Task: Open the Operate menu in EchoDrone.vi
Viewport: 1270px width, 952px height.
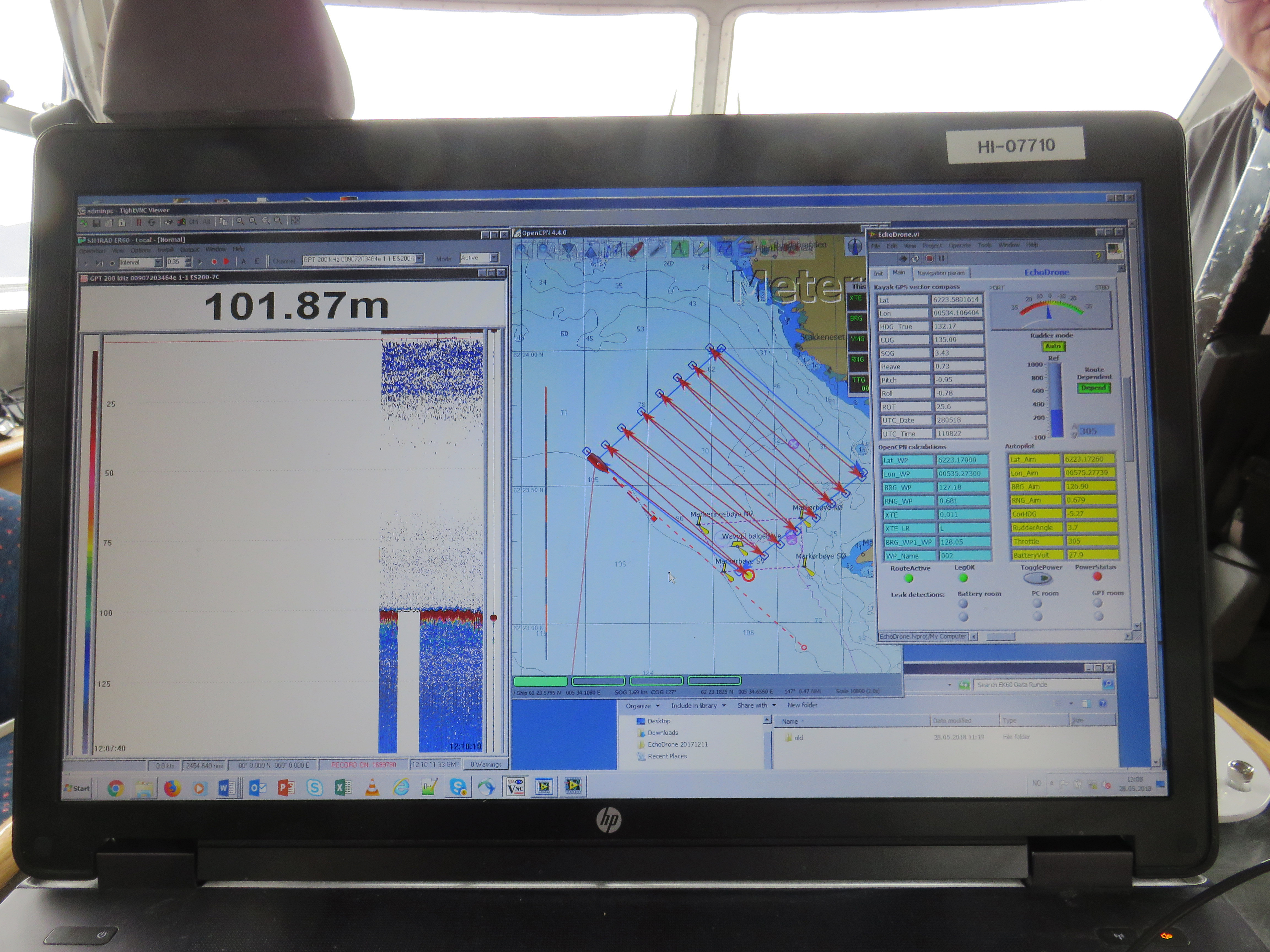Action: 959,245
